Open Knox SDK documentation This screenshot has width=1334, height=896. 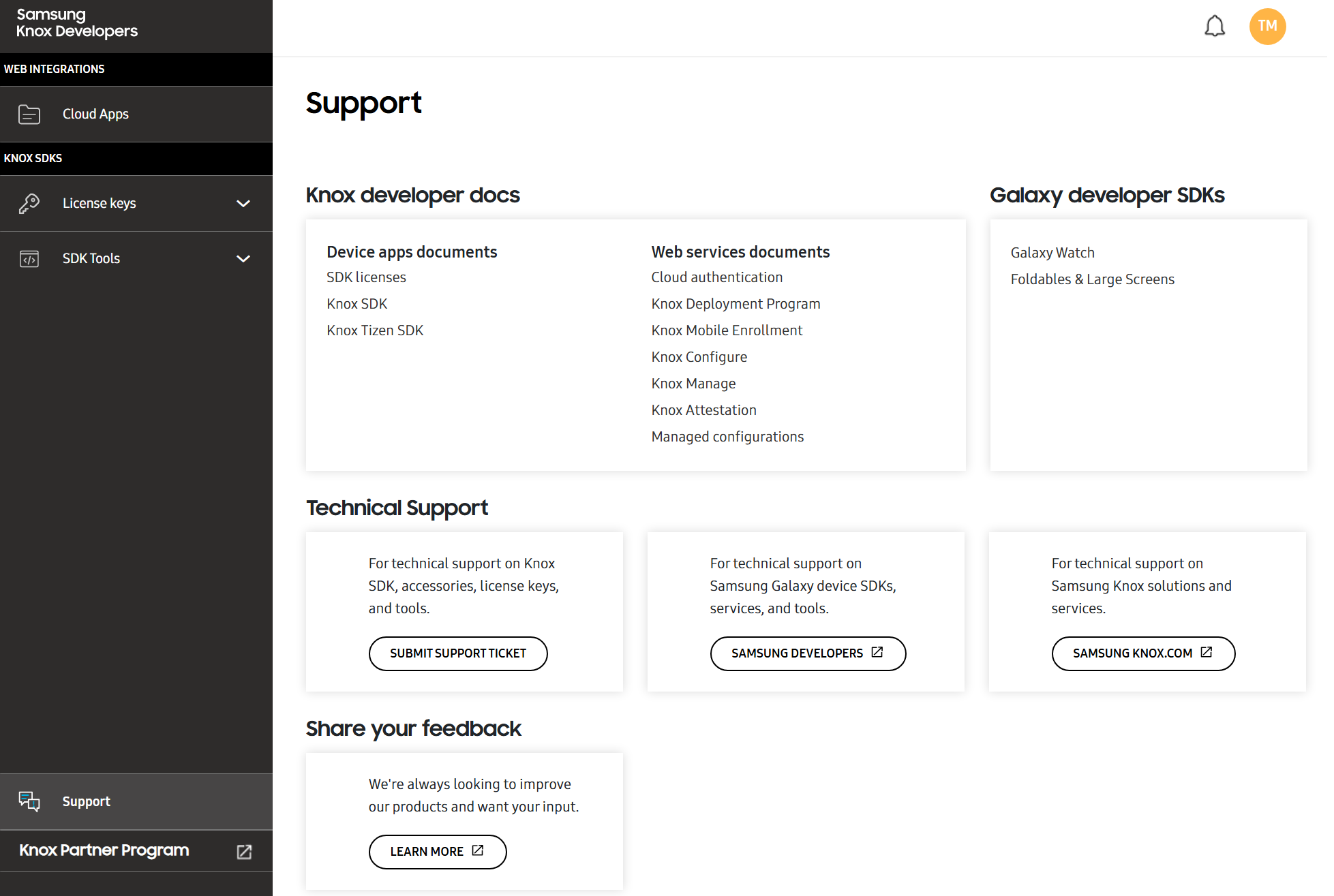tap(357, 304)
